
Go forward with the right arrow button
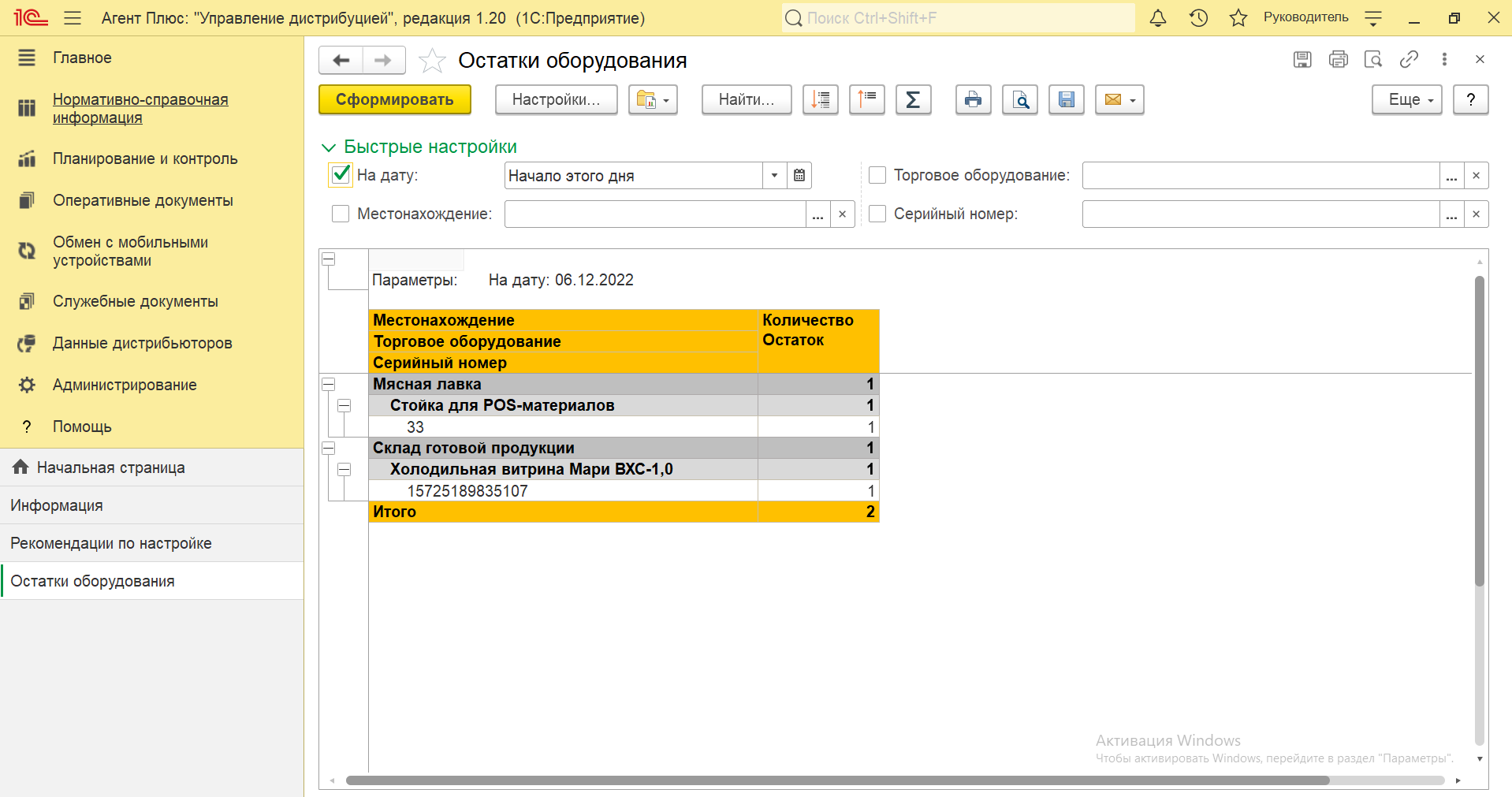click(x=384, y=61)
